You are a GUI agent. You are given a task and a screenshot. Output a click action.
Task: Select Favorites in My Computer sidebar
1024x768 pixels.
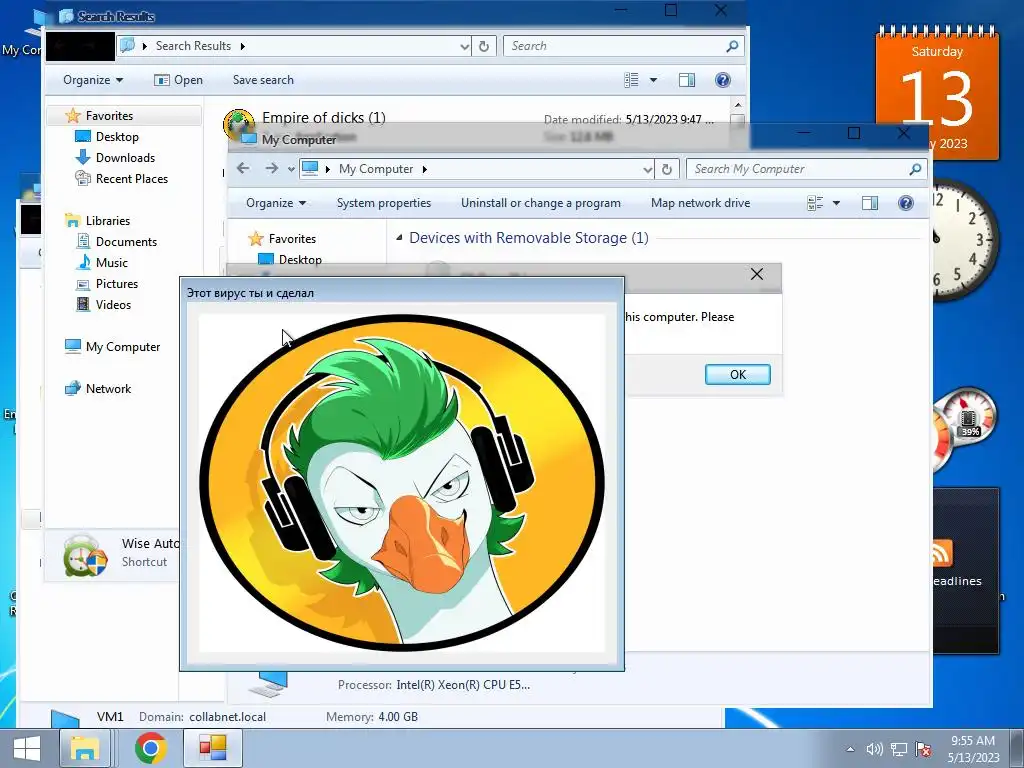282,238
